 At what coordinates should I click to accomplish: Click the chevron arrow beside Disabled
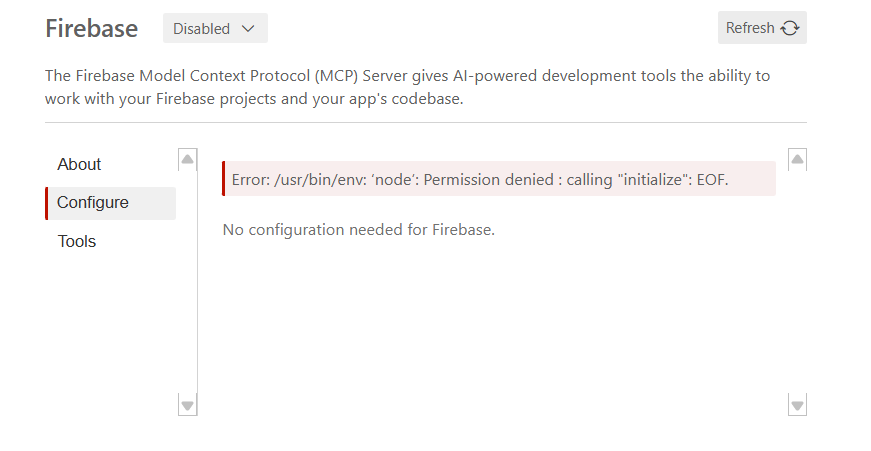pos(248,28)
